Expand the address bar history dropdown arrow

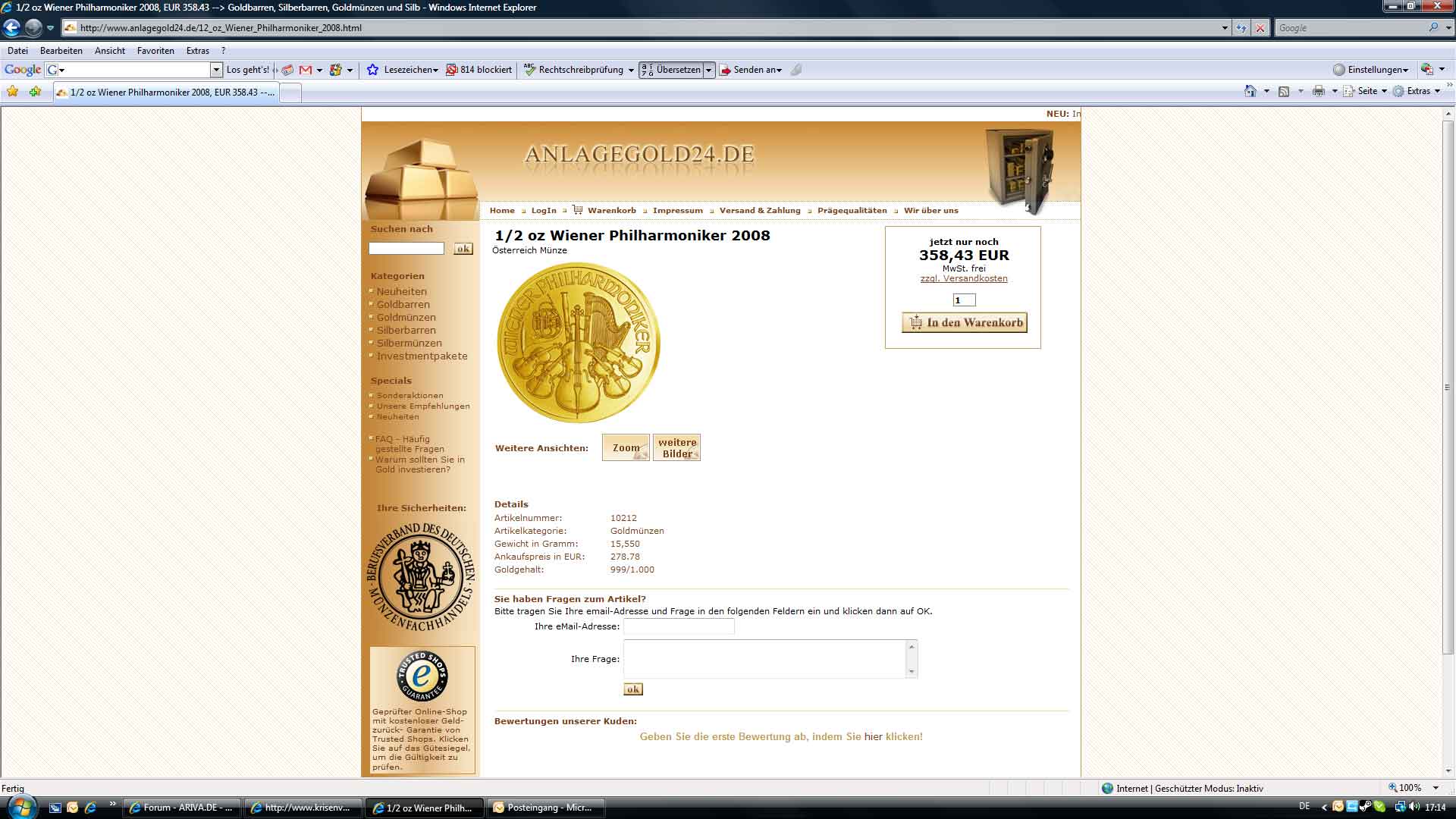1225,28
